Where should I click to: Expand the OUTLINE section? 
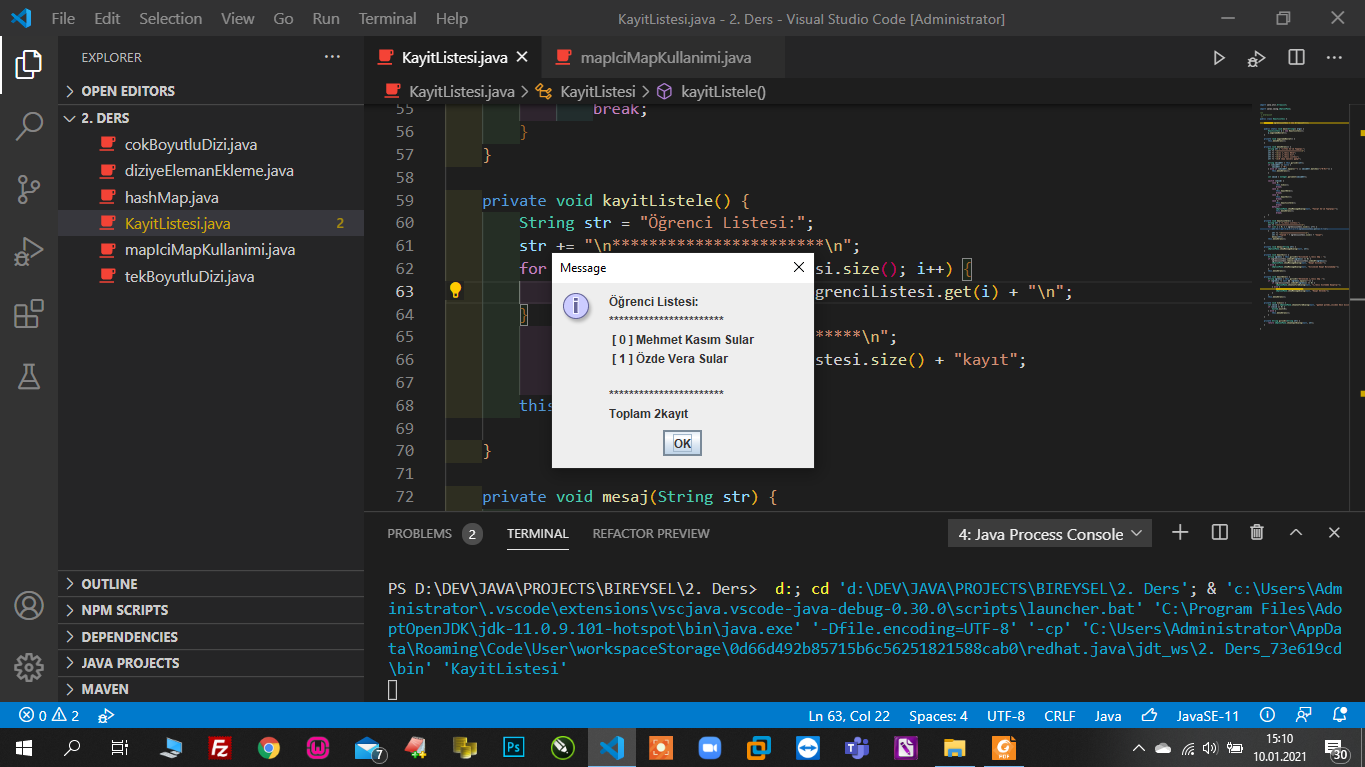[109, 584]
